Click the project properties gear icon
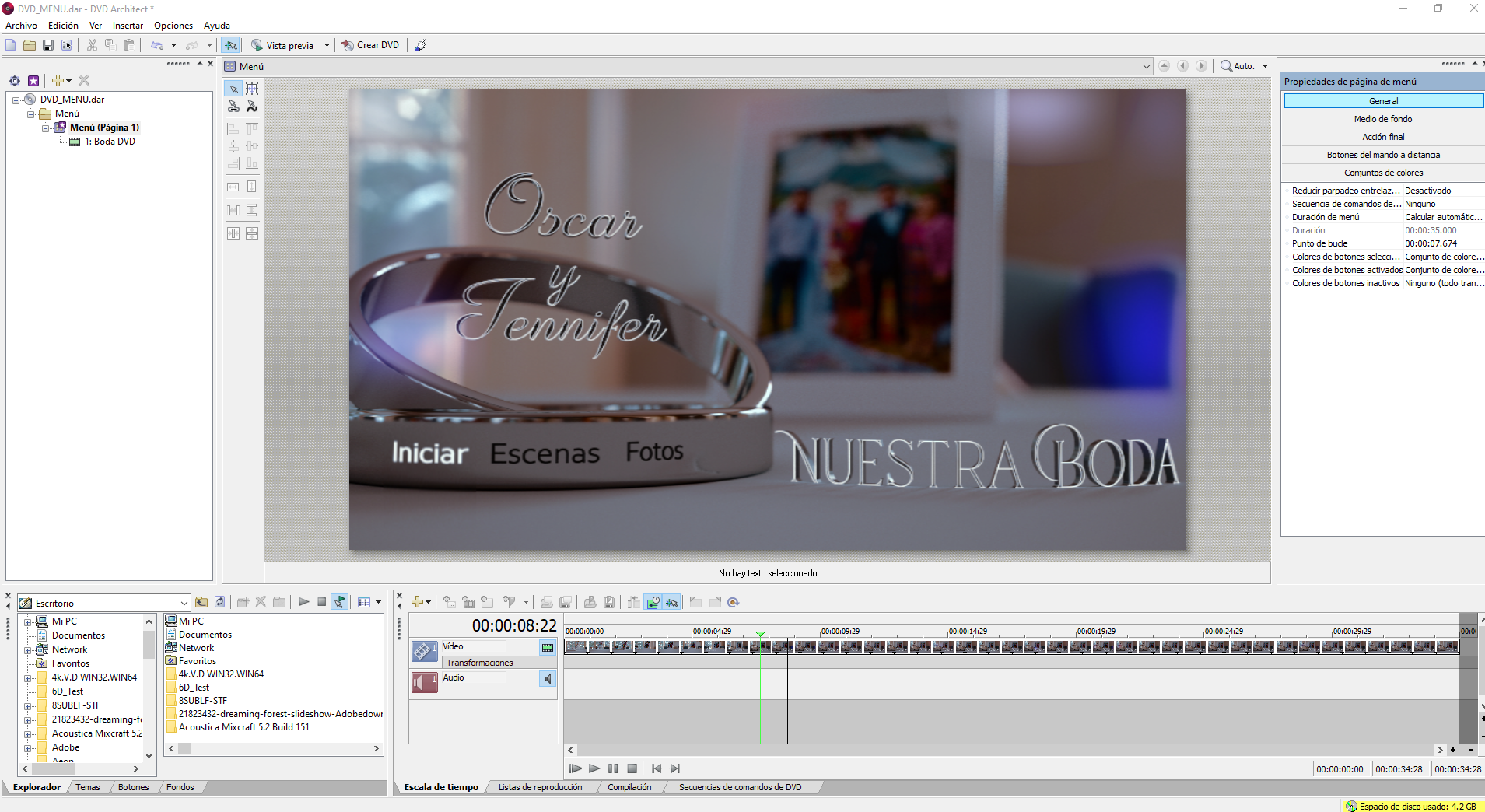This screenshot has width=1485, height=812. click(15, 81)
